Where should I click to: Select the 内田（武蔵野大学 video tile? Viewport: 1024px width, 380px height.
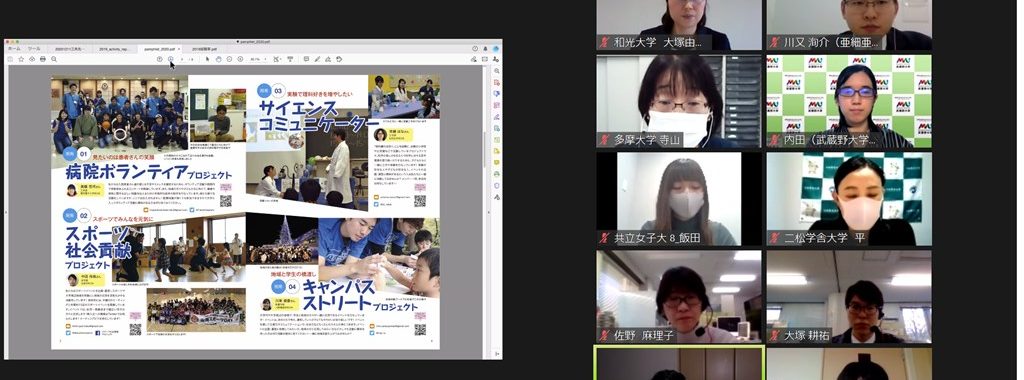pyautogui.click(x=849, y=101)
